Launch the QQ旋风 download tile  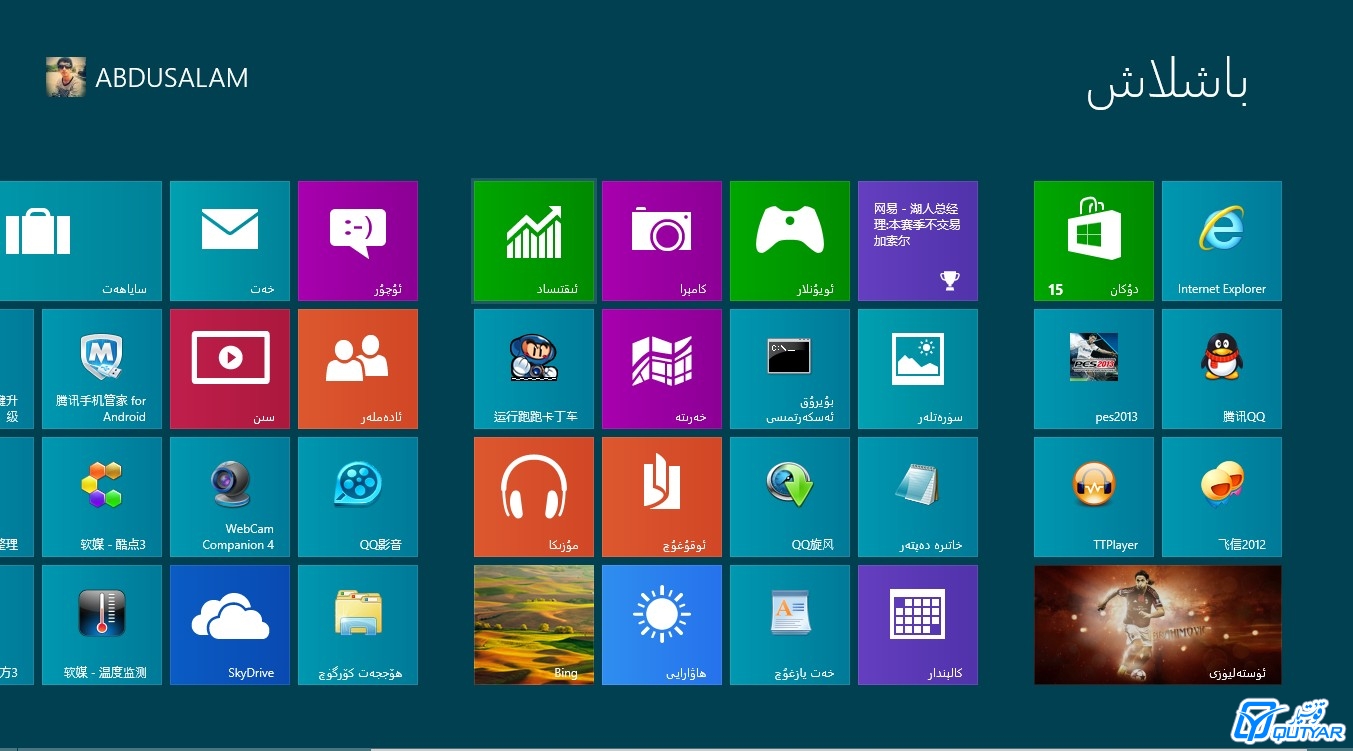[x=790, y=497]
